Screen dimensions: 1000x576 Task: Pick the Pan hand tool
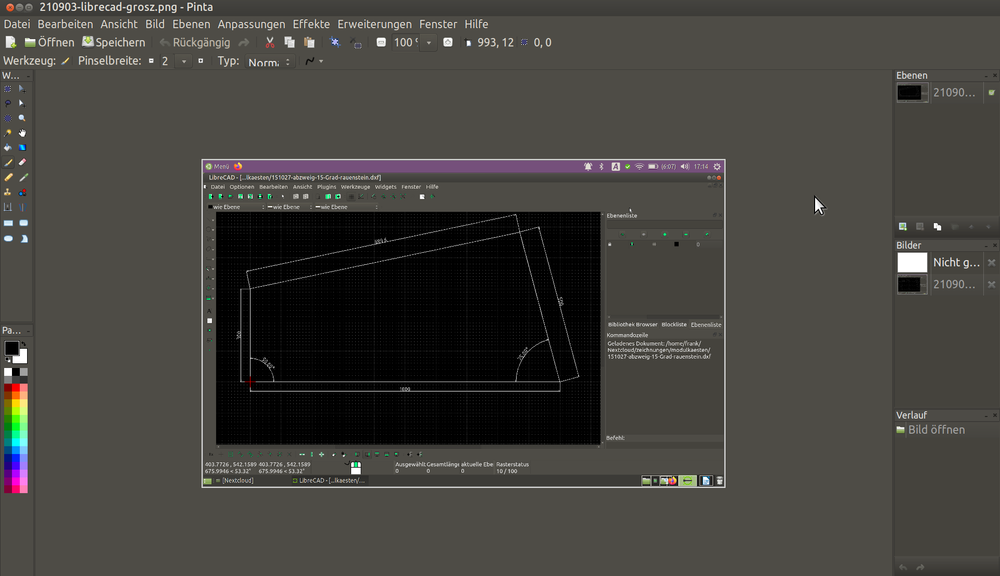(x=22, y=132)
